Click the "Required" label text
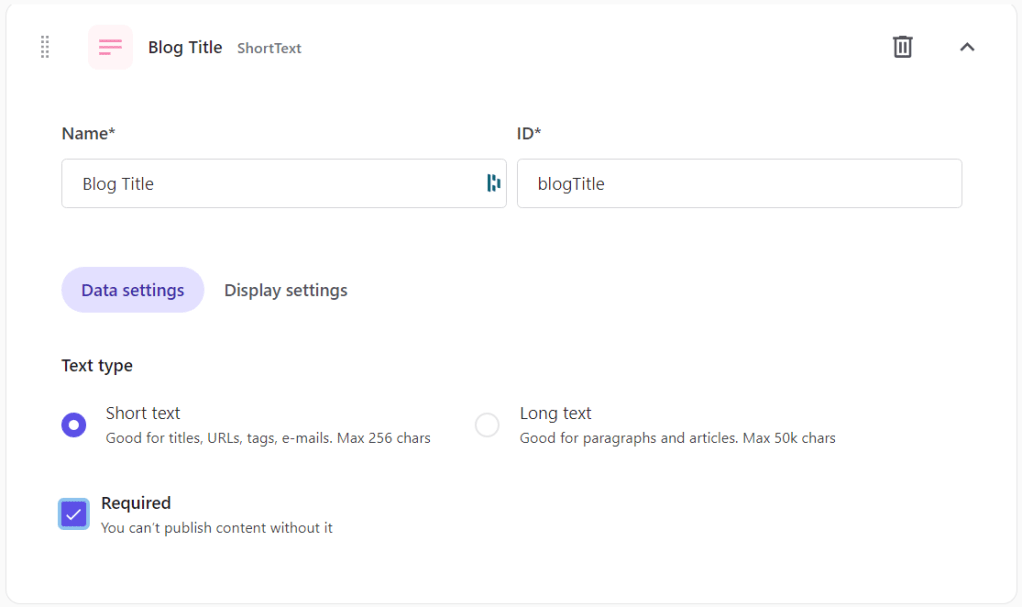This screenshot has height=607, width=1022. [x=136, y=503]
